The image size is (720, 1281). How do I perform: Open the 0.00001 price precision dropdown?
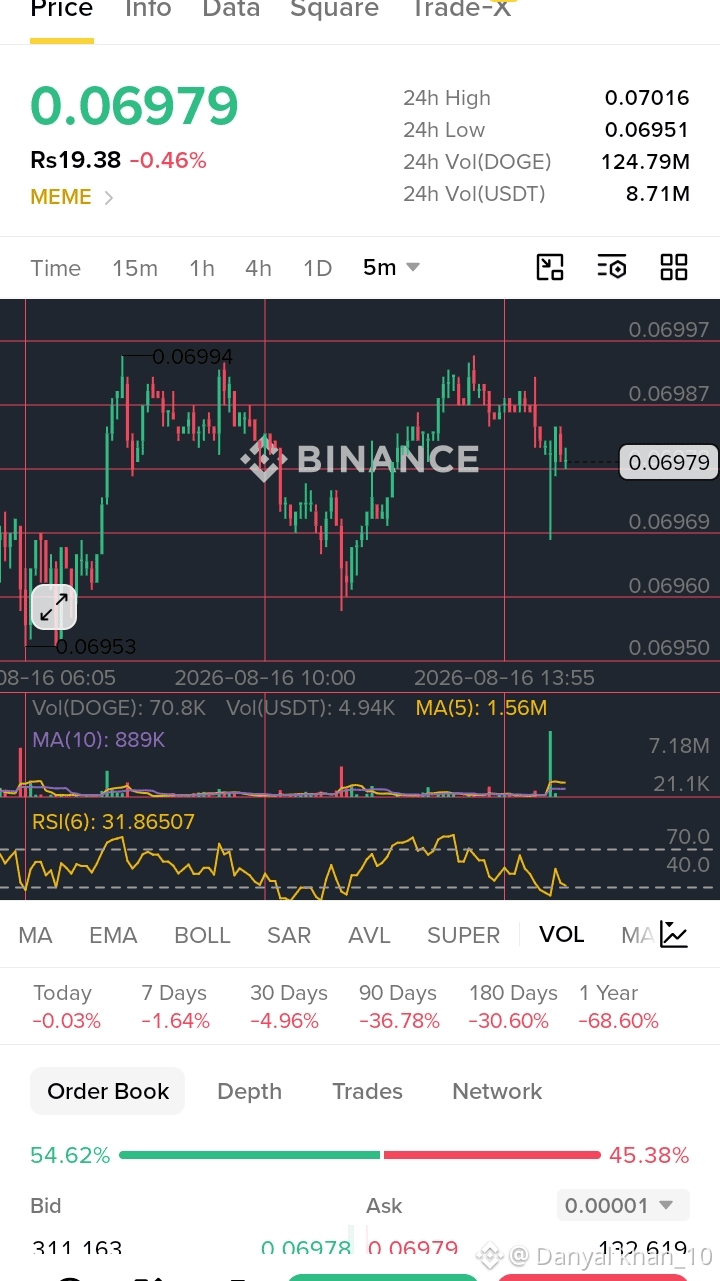tap(622, 1206)
